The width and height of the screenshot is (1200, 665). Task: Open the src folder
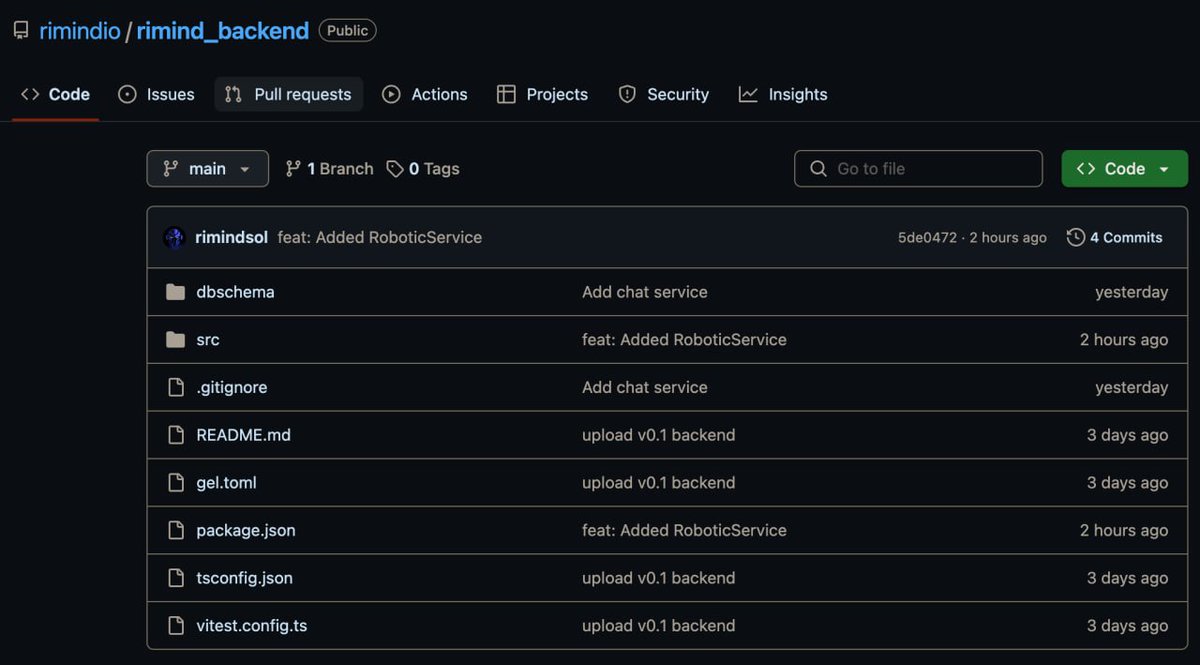point(208,340)
